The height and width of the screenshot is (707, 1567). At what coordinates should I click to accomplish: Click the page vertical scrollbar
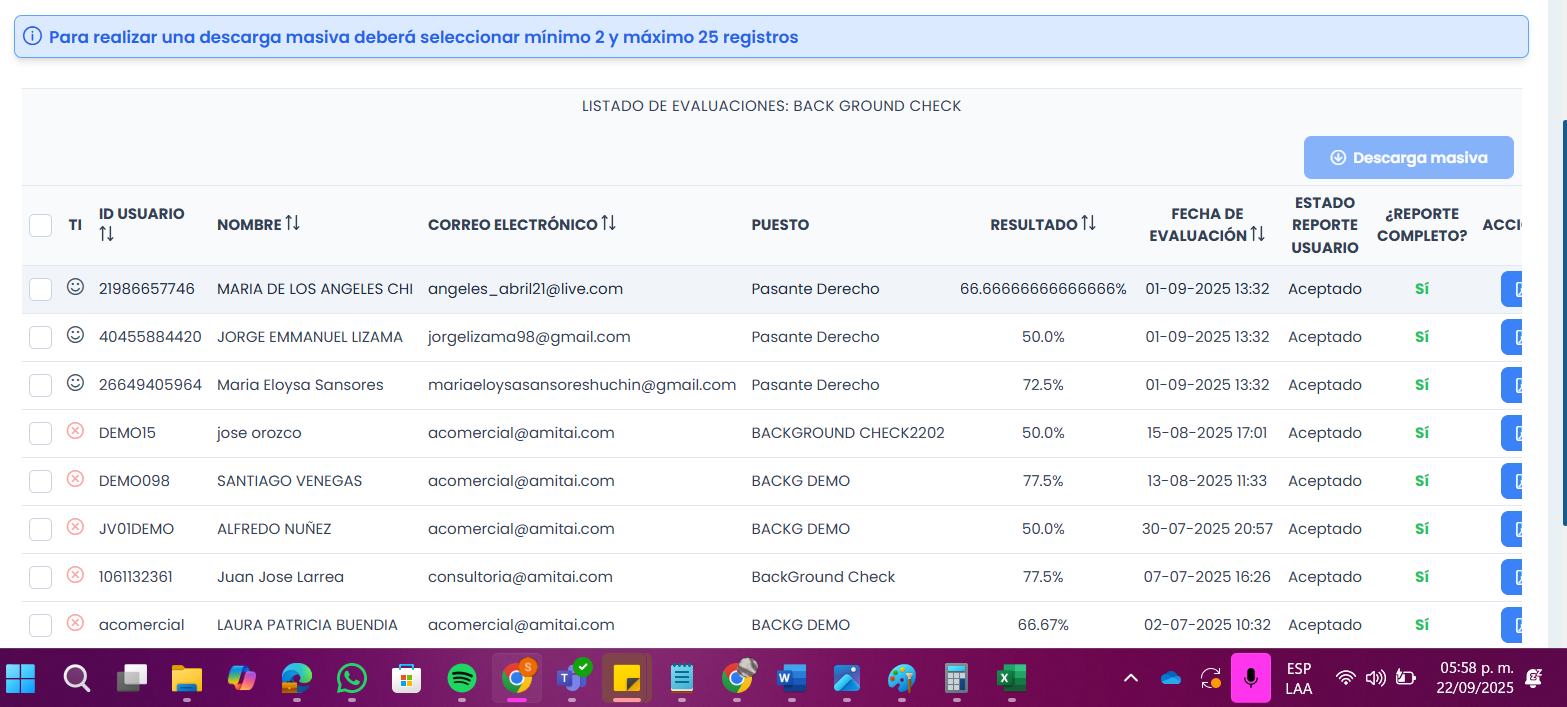[x=1560, y=320]
